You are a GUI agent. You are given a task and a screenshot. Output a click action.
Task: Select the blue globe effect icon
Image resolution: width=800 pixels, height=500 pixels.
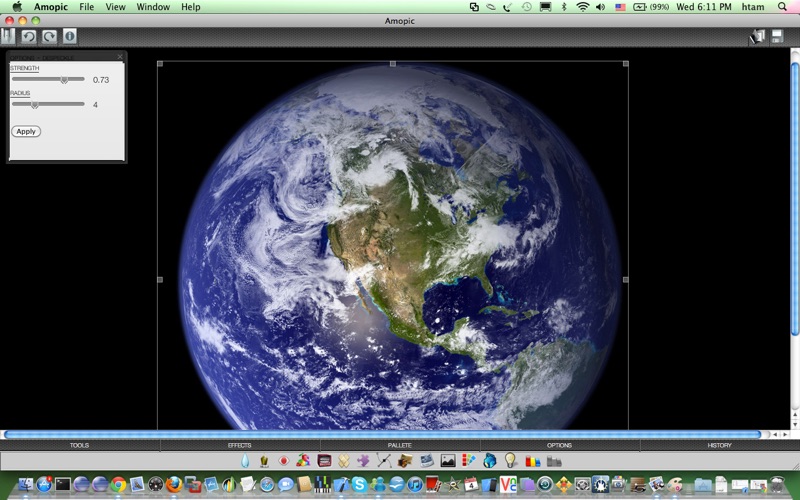[x=490, y=461]
